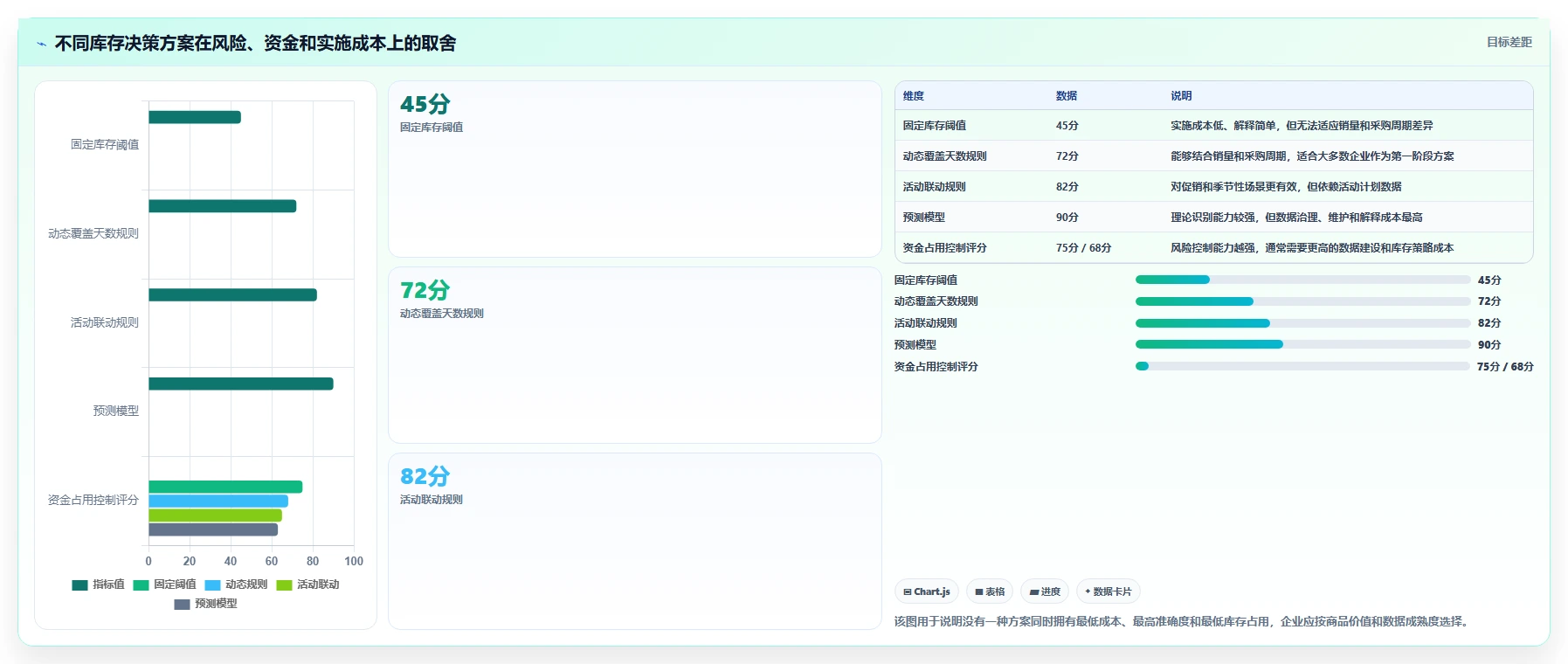Click the description starting 风险控制能力越强
The height and width of the screenshot is (664, 1568).
tap(1312, 248)
